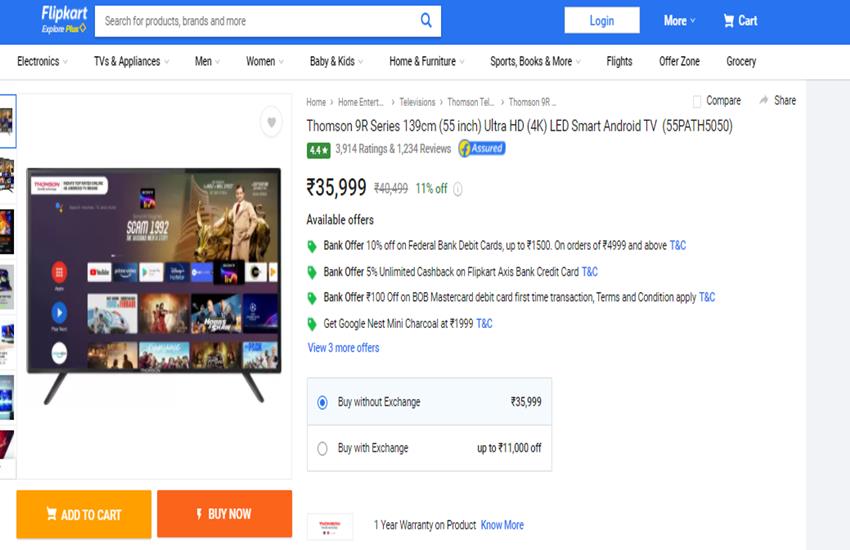Screen dimensions: 850x550
Task: Go to Televisions breadcrumb
Action: [417, 102]
